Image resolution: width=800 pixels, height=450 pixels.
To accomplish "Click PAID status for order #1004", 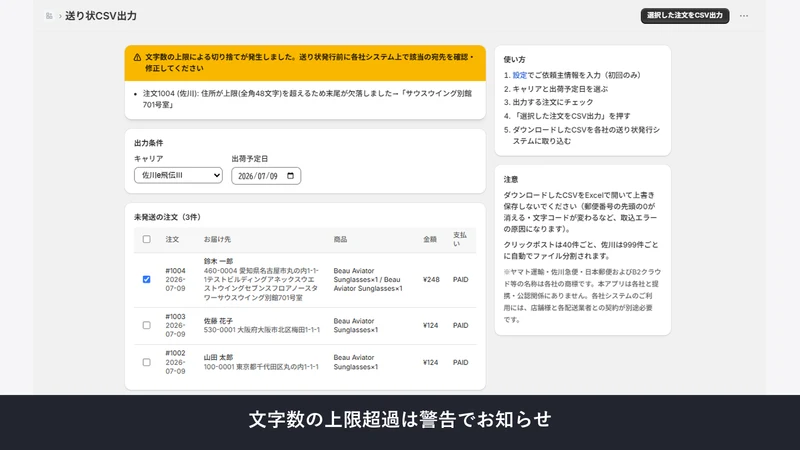I will tap(460, 280).
